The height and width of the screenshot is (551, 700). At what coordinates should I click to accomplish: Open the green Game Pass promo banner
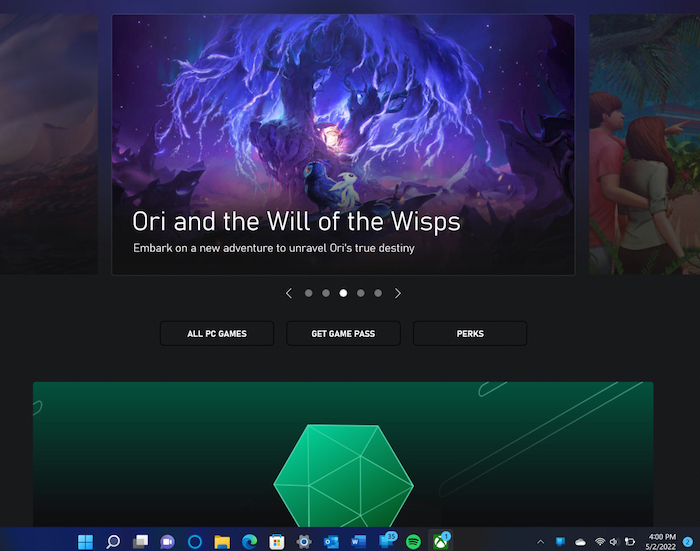point(343,454)
